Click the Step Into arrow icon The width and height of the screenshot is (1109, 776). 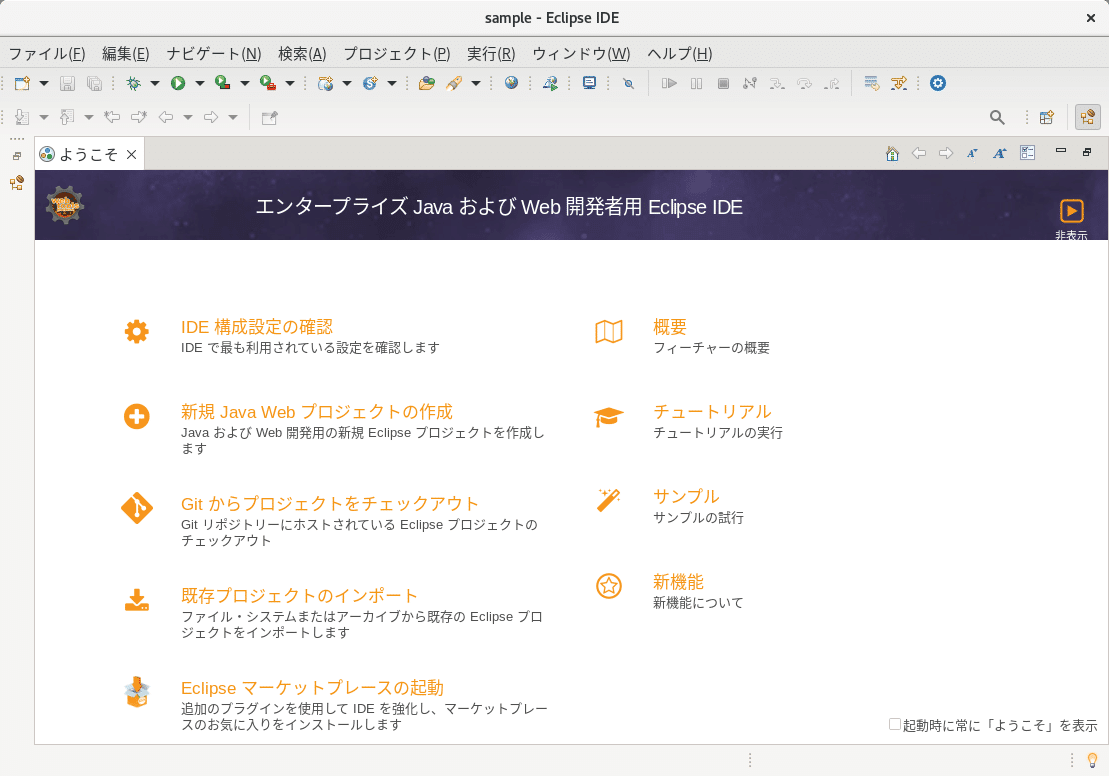[x=777, y=83]
